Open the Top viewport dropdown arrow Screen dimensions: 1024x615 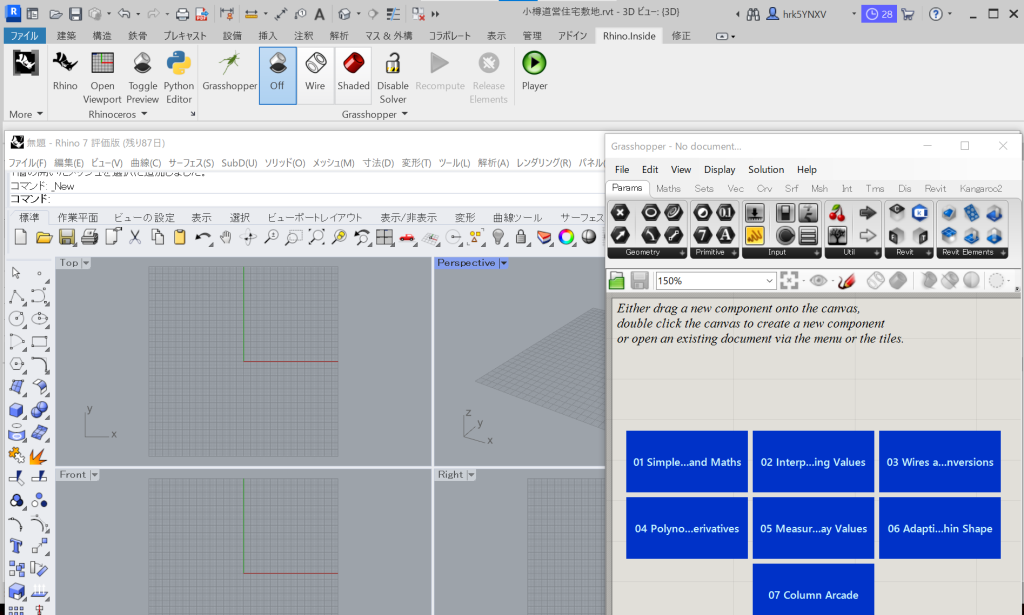(86, 263)
